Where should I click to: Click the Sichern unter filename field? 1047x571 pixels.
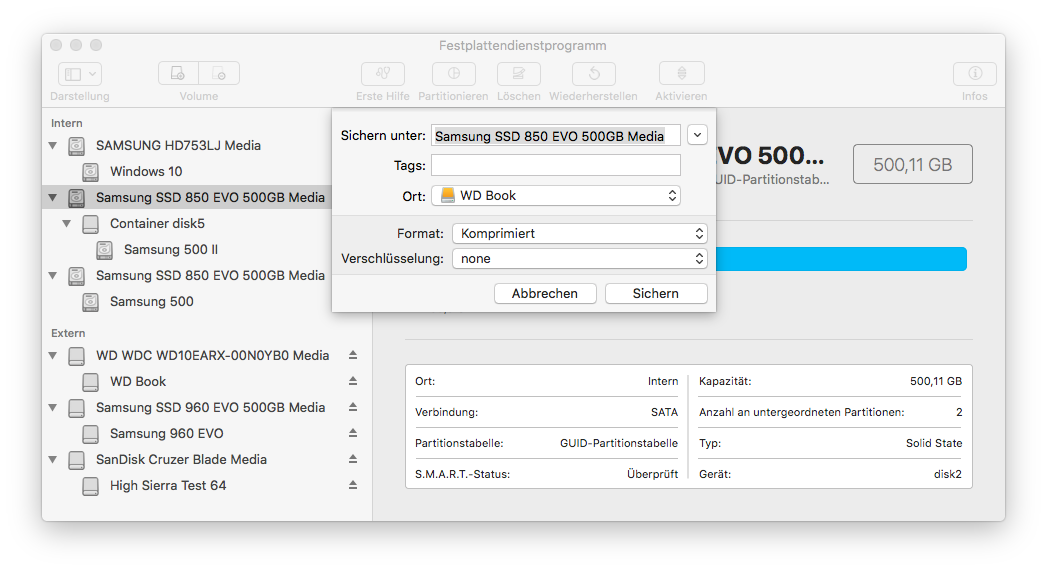point(556,136)
